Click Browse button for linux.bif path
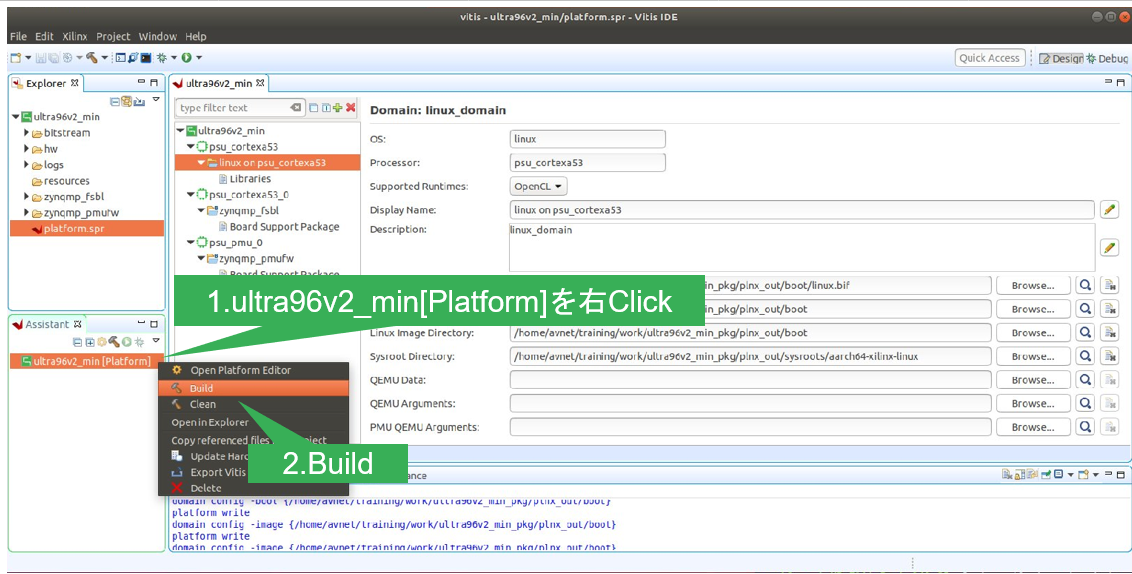Screen dimensions: 1132x574 (x=1032, y=285)
